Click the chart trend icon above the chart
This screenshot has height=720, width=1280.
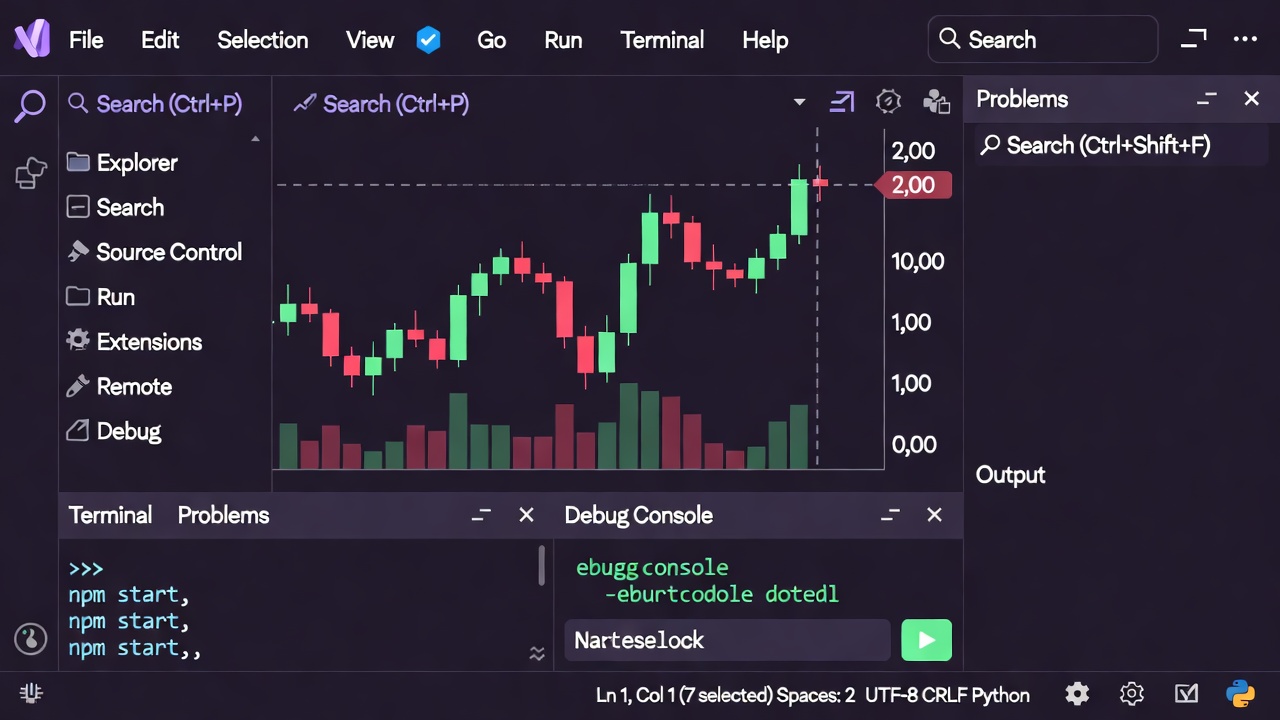(304, 103)
